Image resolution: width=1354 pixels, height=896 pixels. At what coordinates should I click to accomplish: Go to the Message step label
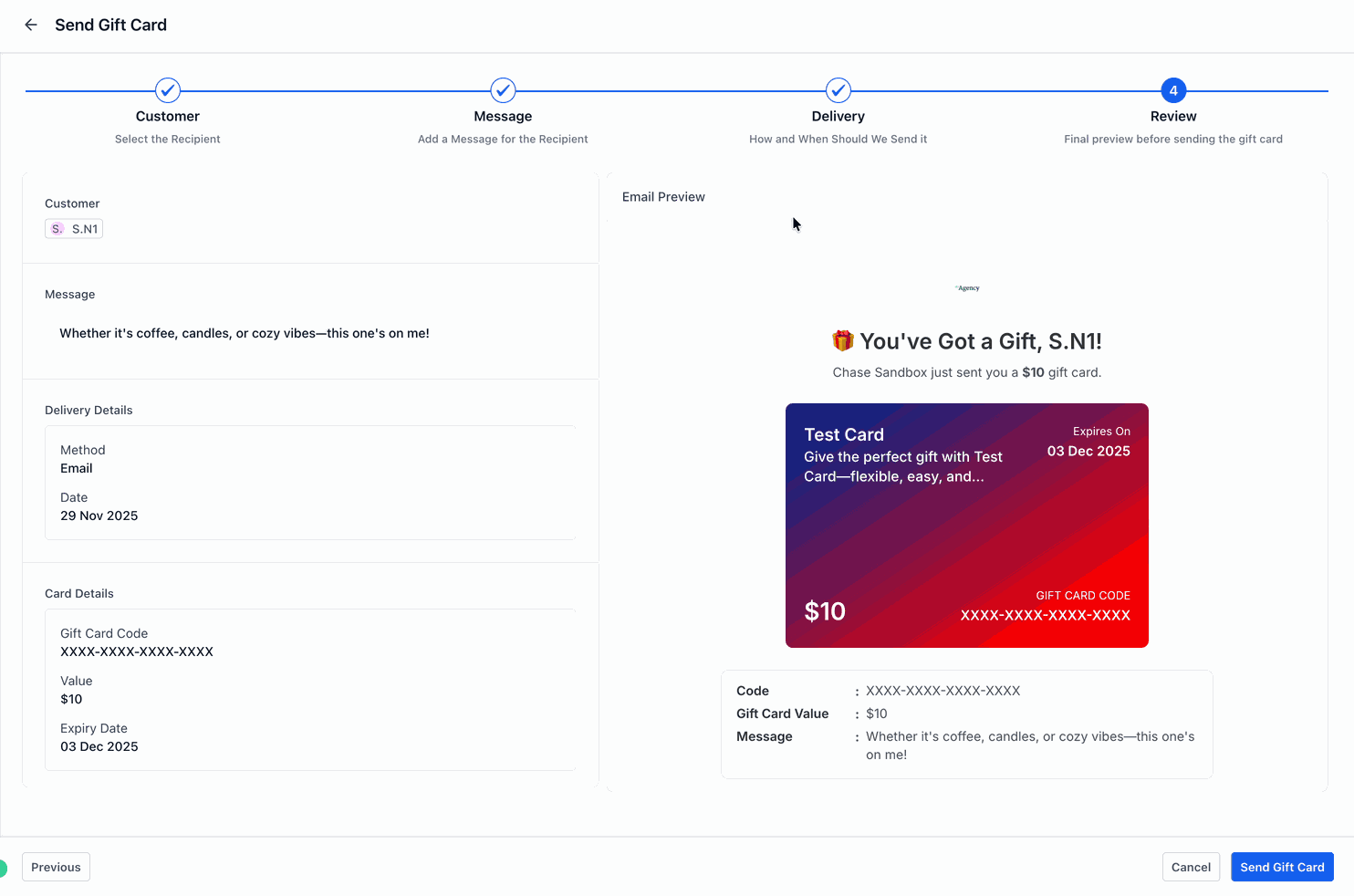503,116
